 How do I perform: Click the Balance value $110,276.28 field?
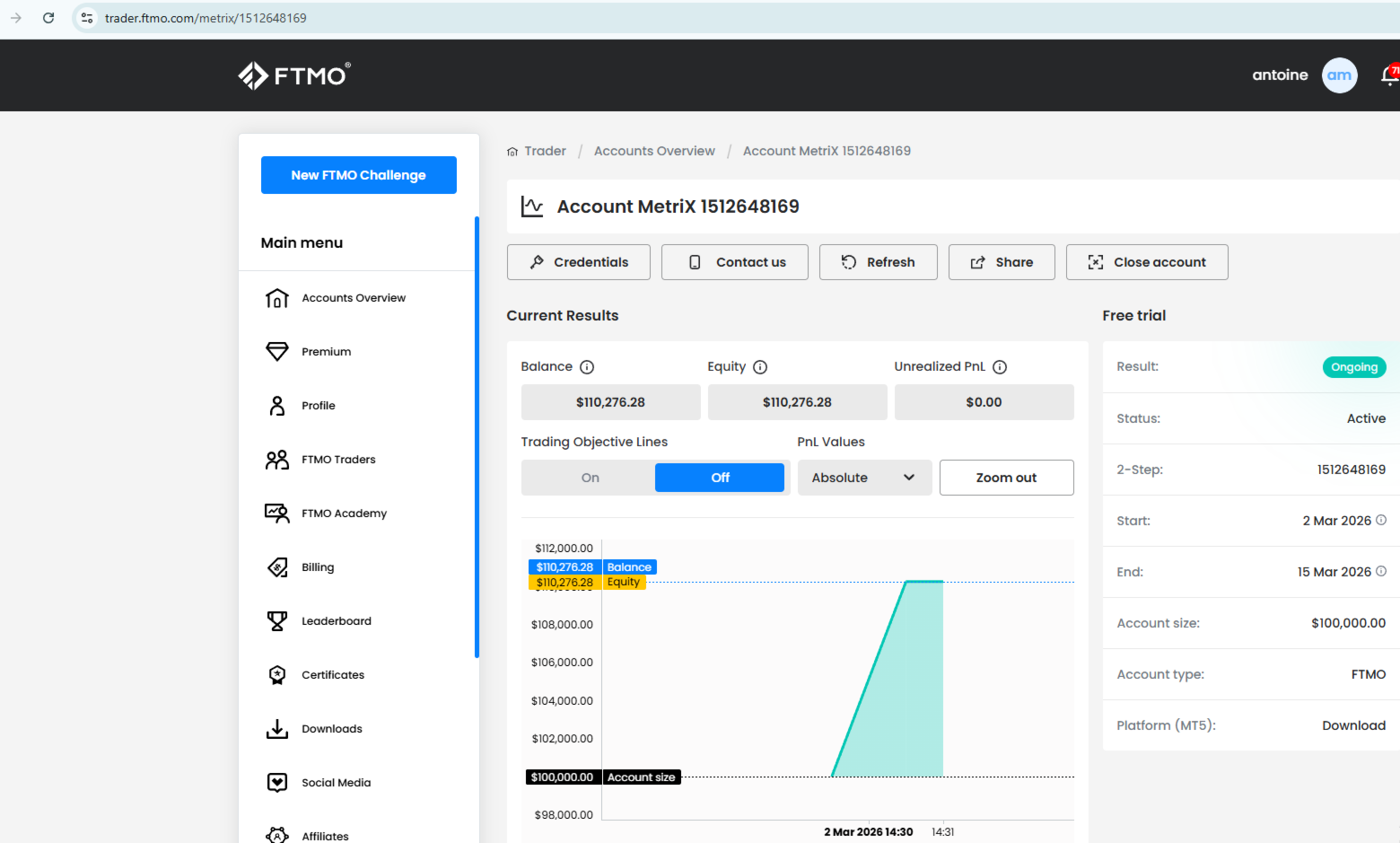611,402
